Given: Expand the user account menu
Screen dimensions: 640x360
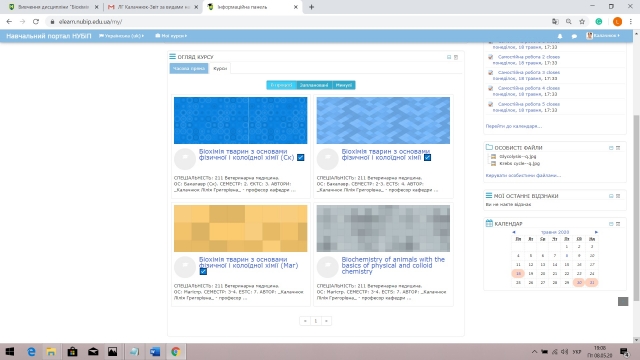Looking at the screenshot, I should [603, 36].
